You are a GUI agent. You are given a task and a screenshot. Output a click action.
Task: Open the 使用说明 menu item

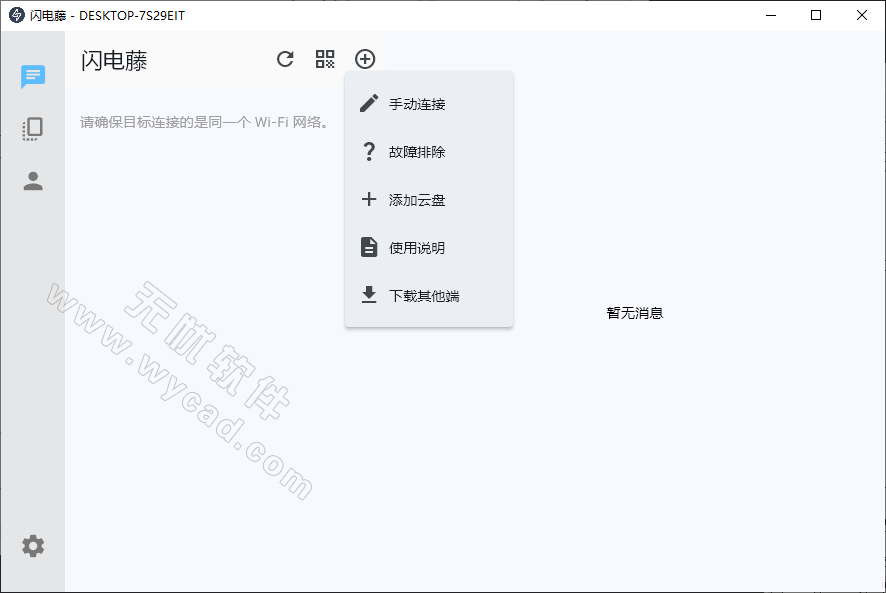[x=429, y=248]
